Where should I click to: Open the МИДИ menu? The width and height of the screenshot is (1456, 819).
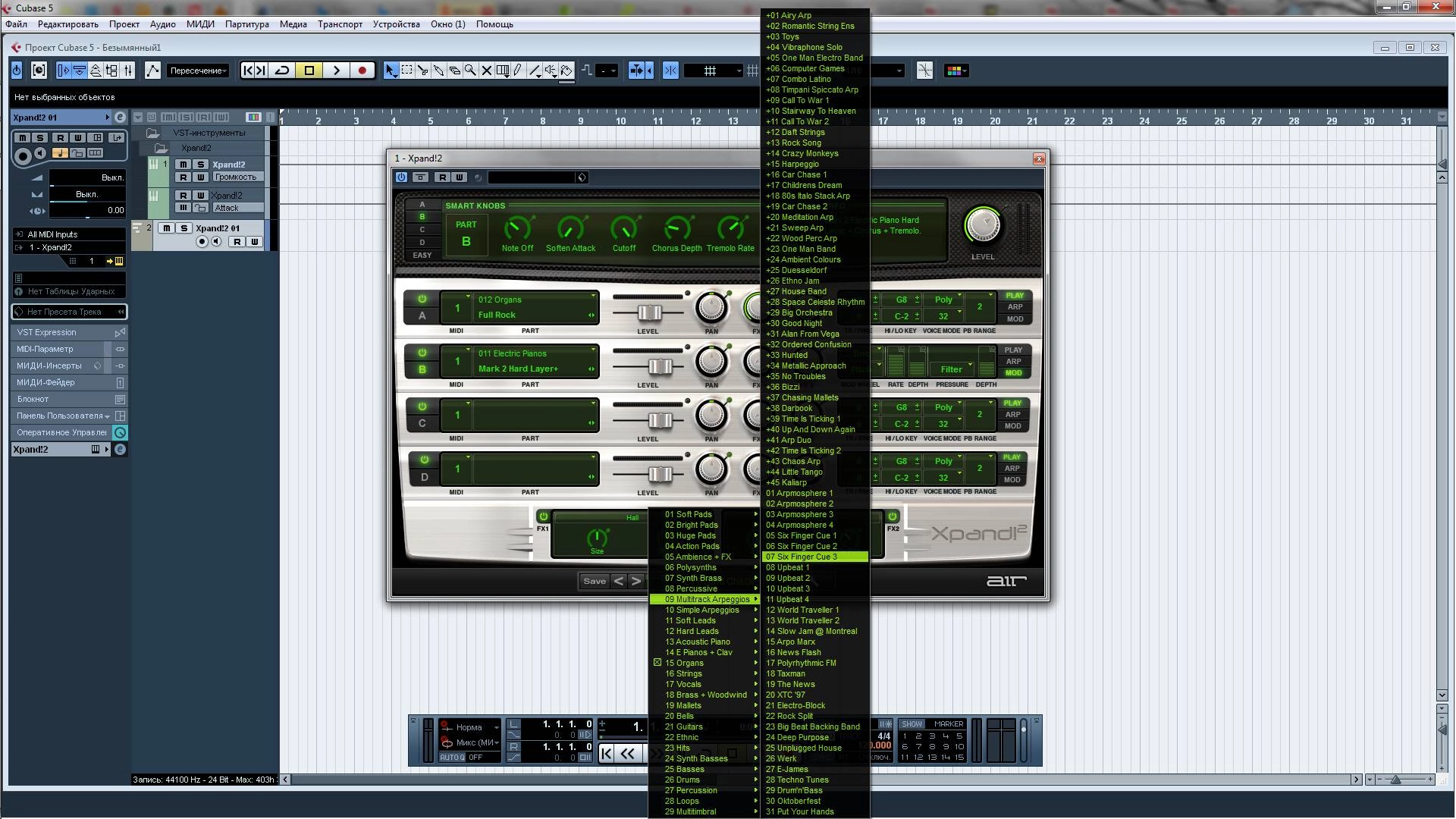(x=200, y=24)
